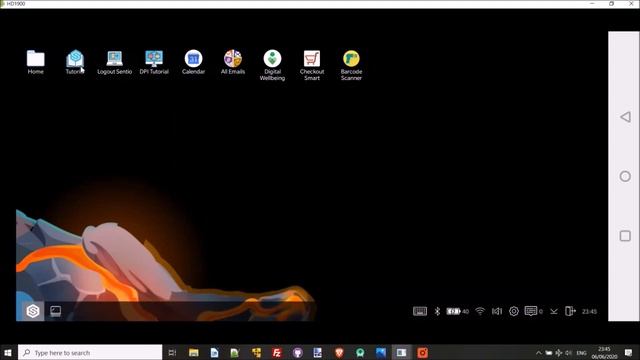Open File Explorer from Windows taskbar
Image resolution: width=640 pixels, height=360 pixels.
(x=193, y=352)
